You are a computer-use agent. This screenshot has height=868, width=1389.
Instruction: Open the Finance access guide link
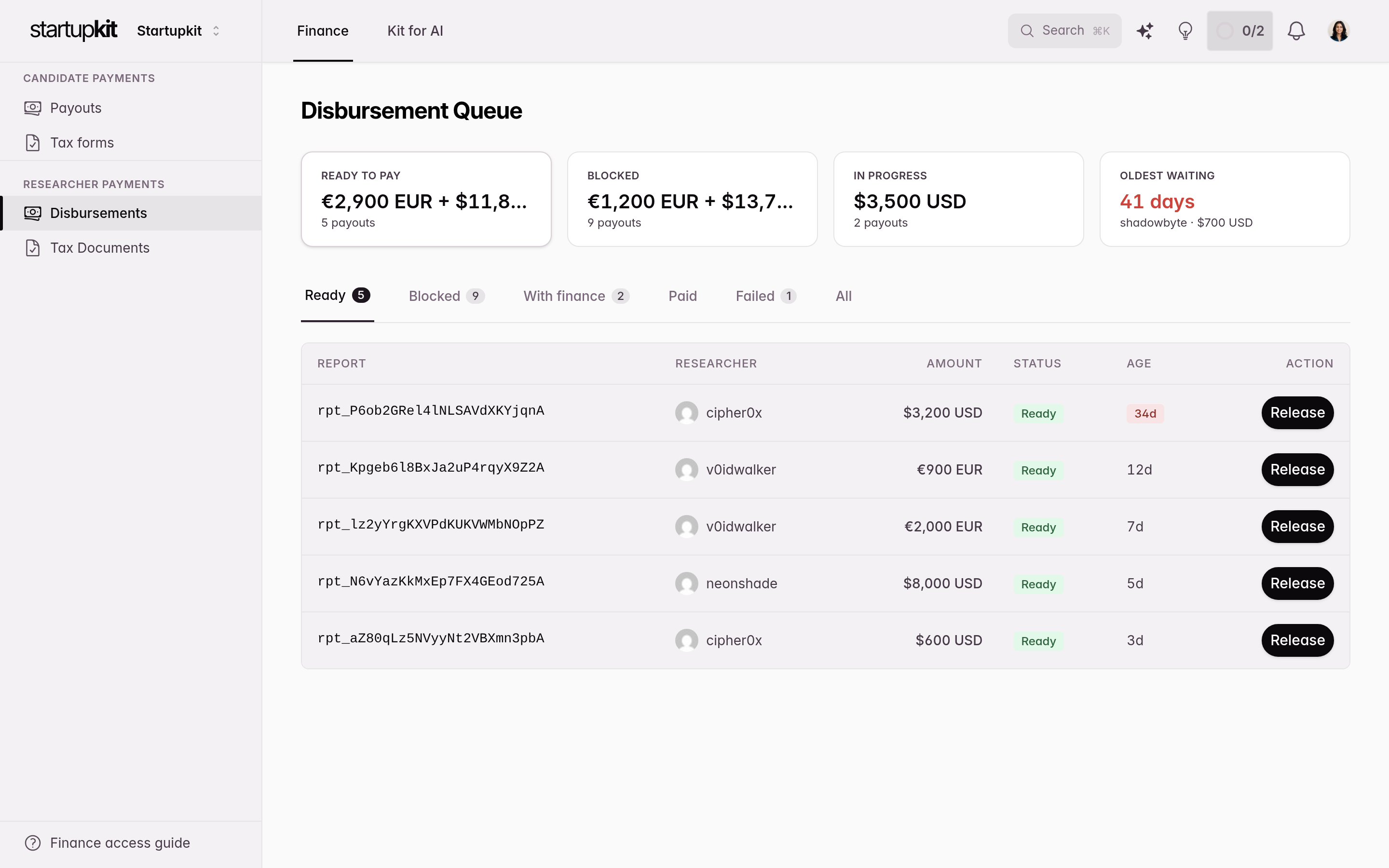(x=120, y=843)
